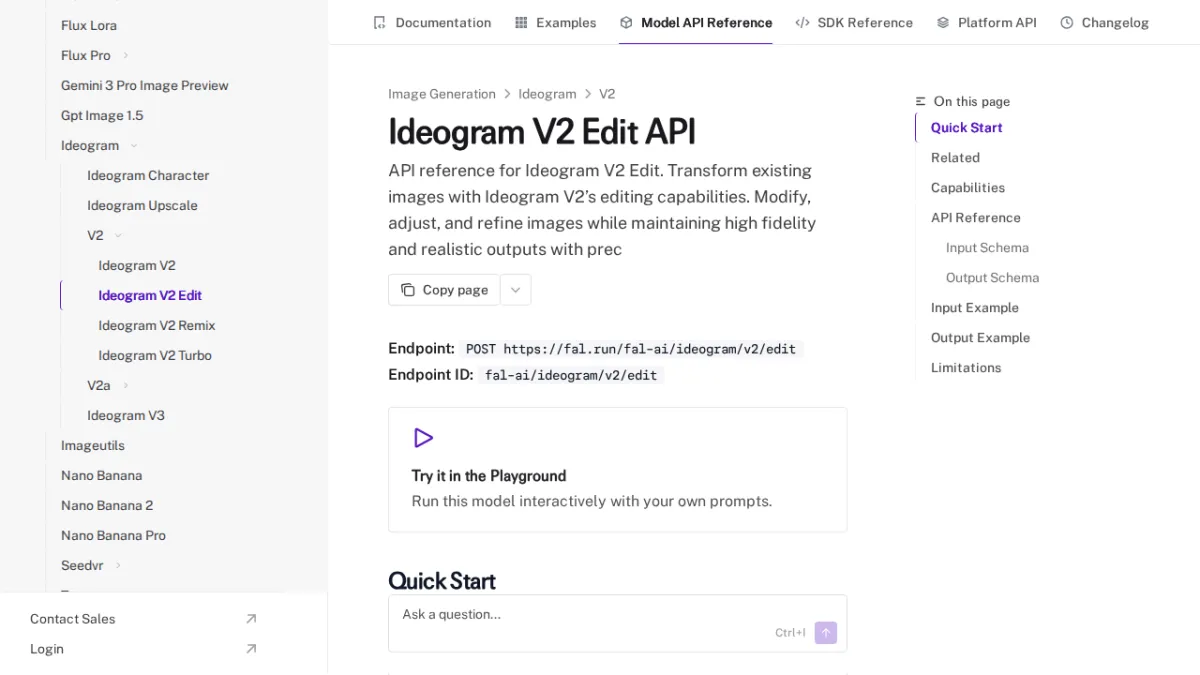Jump to Output Example section
This screenshot has width=1200, height=675.
click(980, 337)
